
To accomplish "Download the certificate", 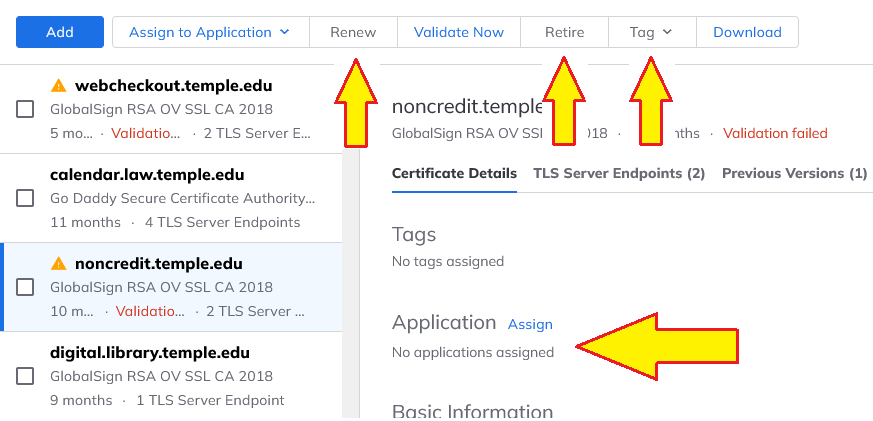I will pyautogui.click(x=747, y=32).
